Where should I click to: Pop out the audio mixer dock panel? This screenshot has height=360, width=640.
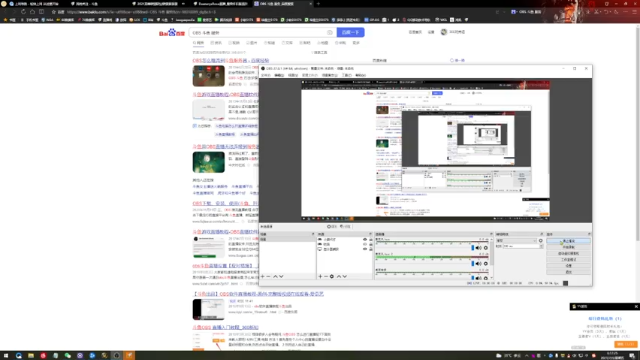491,234
